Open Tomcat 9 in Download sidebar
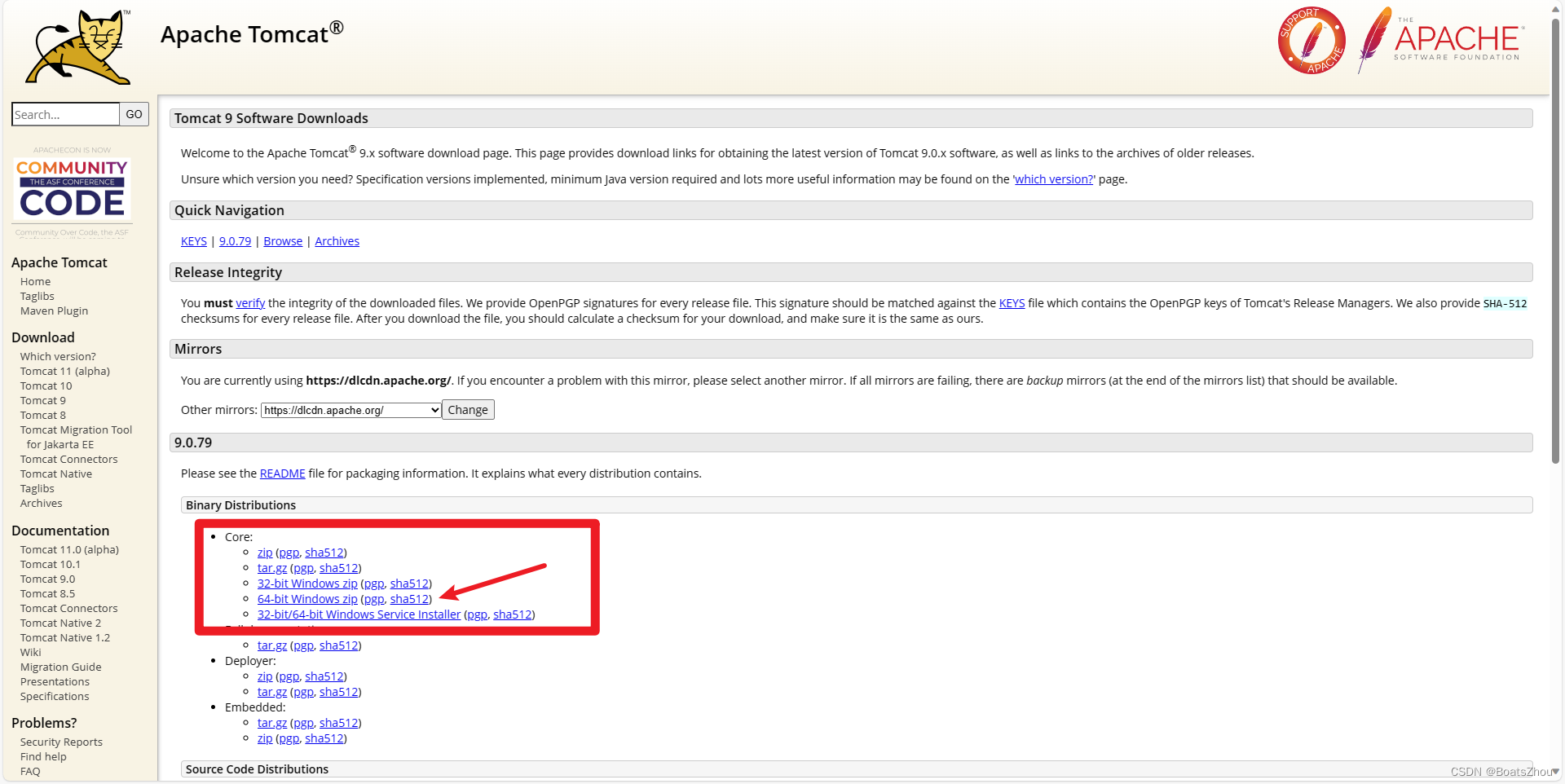Screen dimensions: 1565x784 (x=43, y=401)
